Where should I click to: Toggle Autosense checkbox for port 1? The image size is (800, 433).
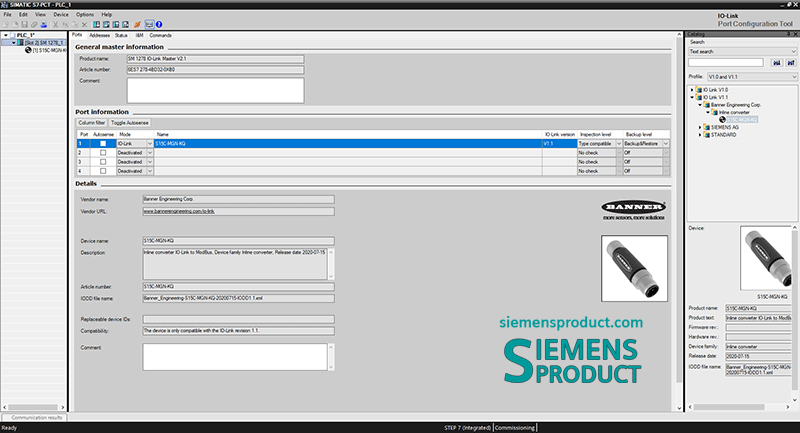pos(103,144)
